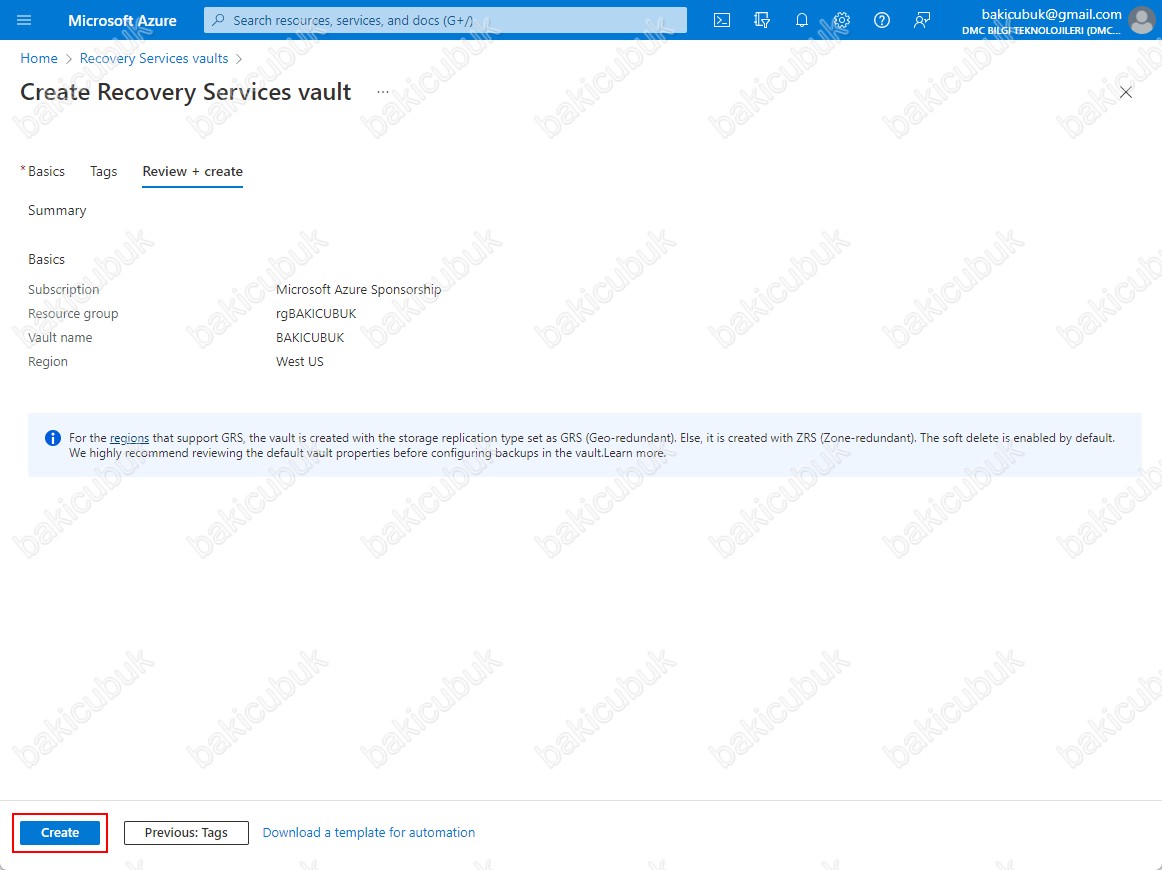Follow the regions link in the notice

point(130,438)
